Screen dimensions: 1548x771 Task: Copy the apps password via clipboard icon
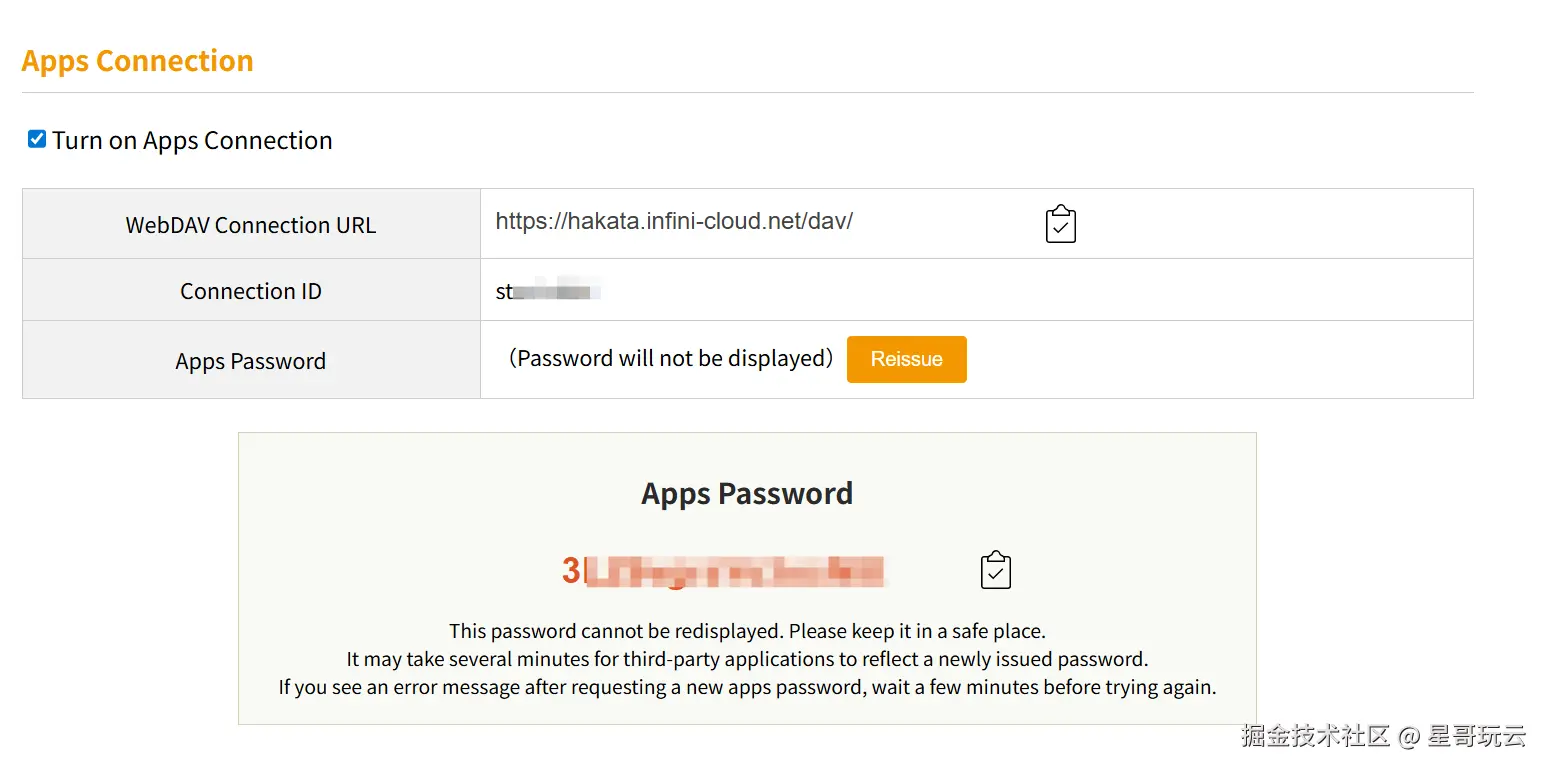995,570
